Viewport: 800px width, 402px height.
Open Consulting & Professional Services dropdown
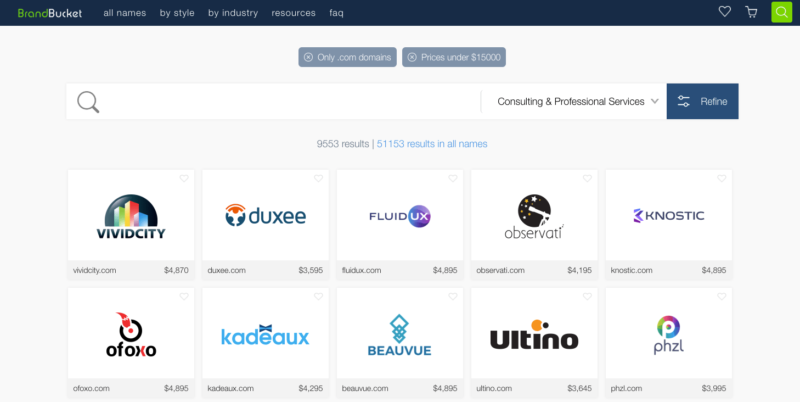[578, 102]
